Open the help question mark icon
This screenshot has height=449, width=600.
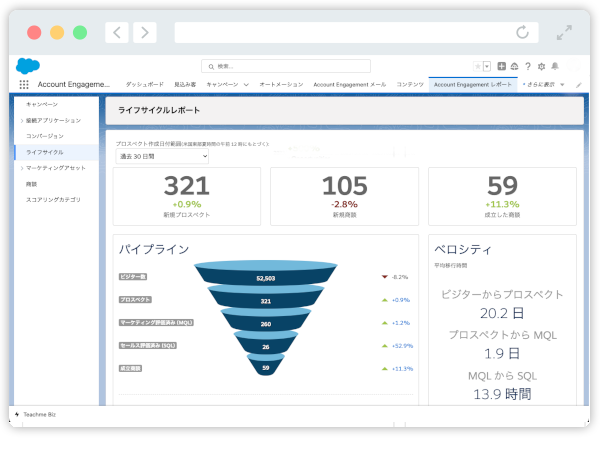point(528,66)
